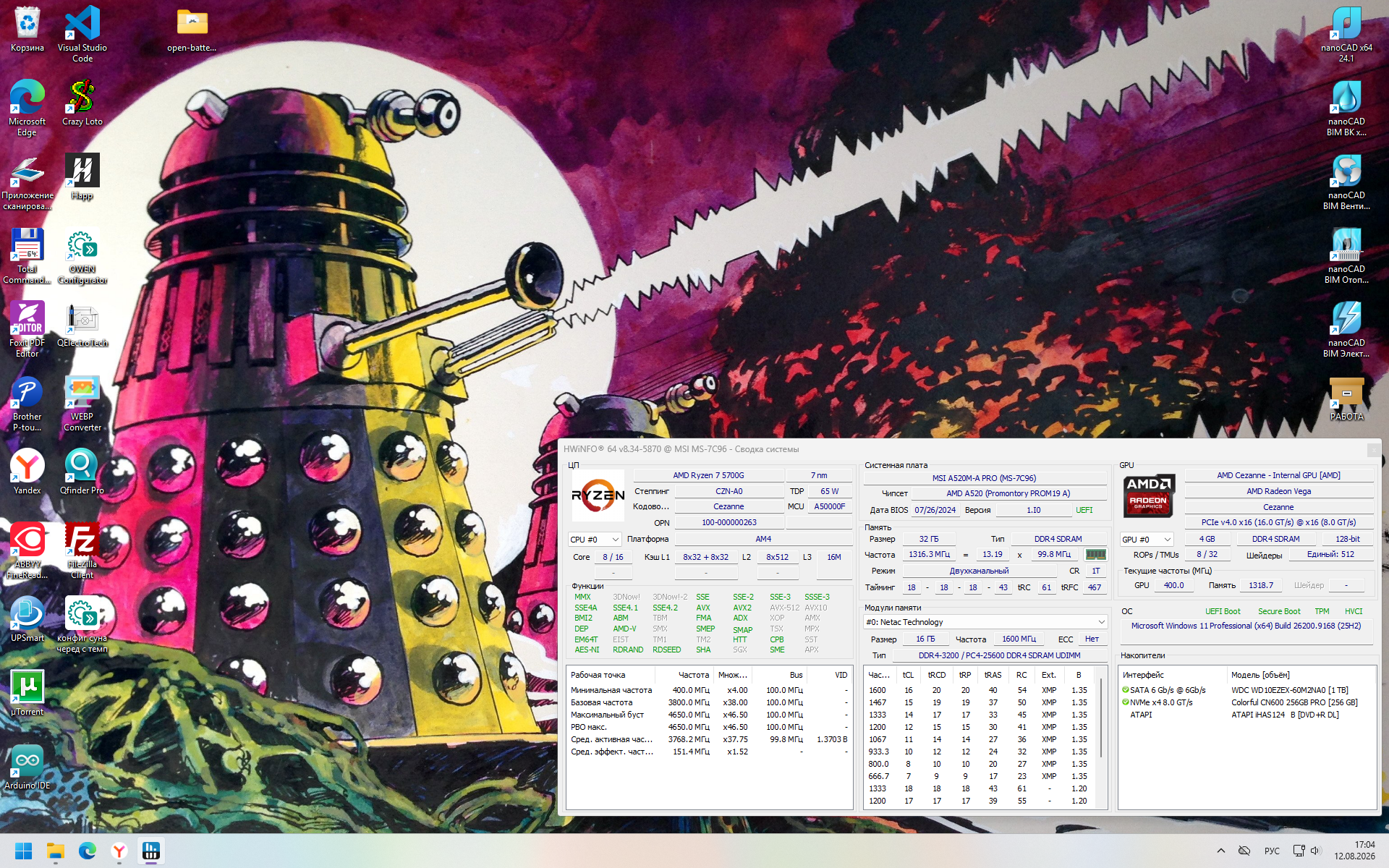
Task: Select the Базовая частота operating point row
Action: click(708, 702)
